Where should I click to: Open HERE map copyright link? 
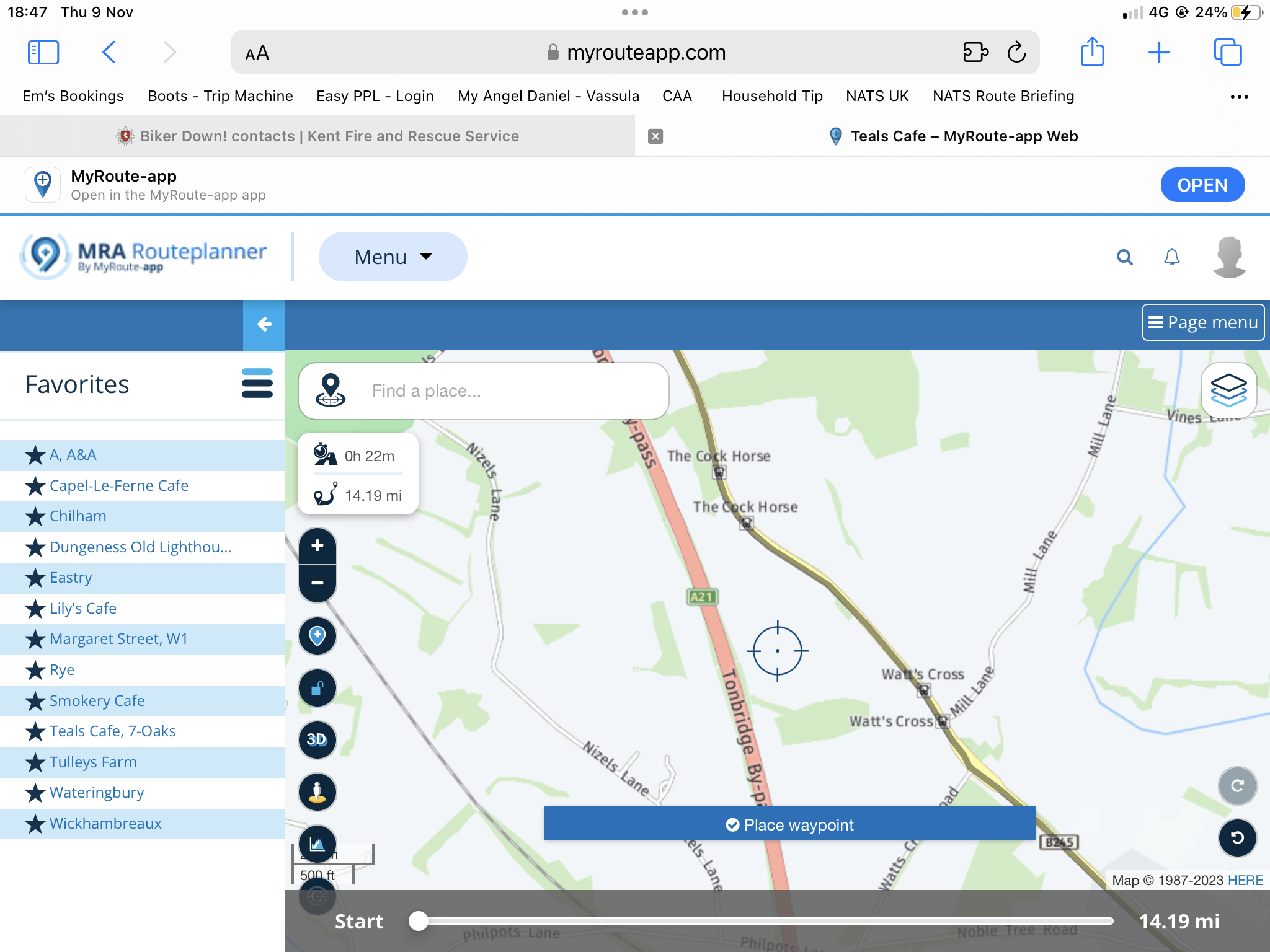(1245, 880)
